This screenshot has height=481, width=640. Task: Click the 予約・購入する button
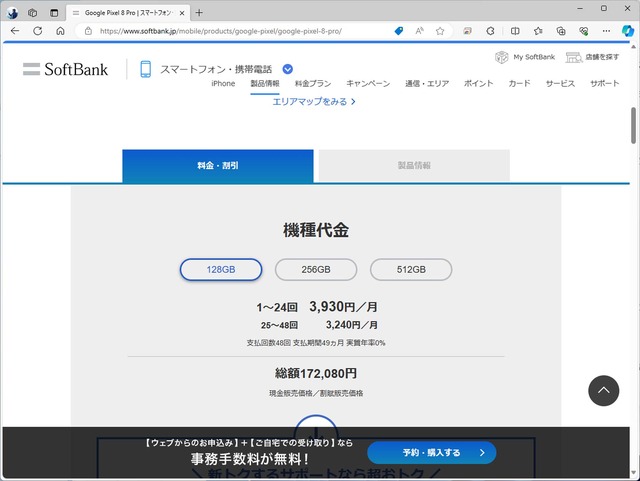pyautogui.click(x=432, y=452)
